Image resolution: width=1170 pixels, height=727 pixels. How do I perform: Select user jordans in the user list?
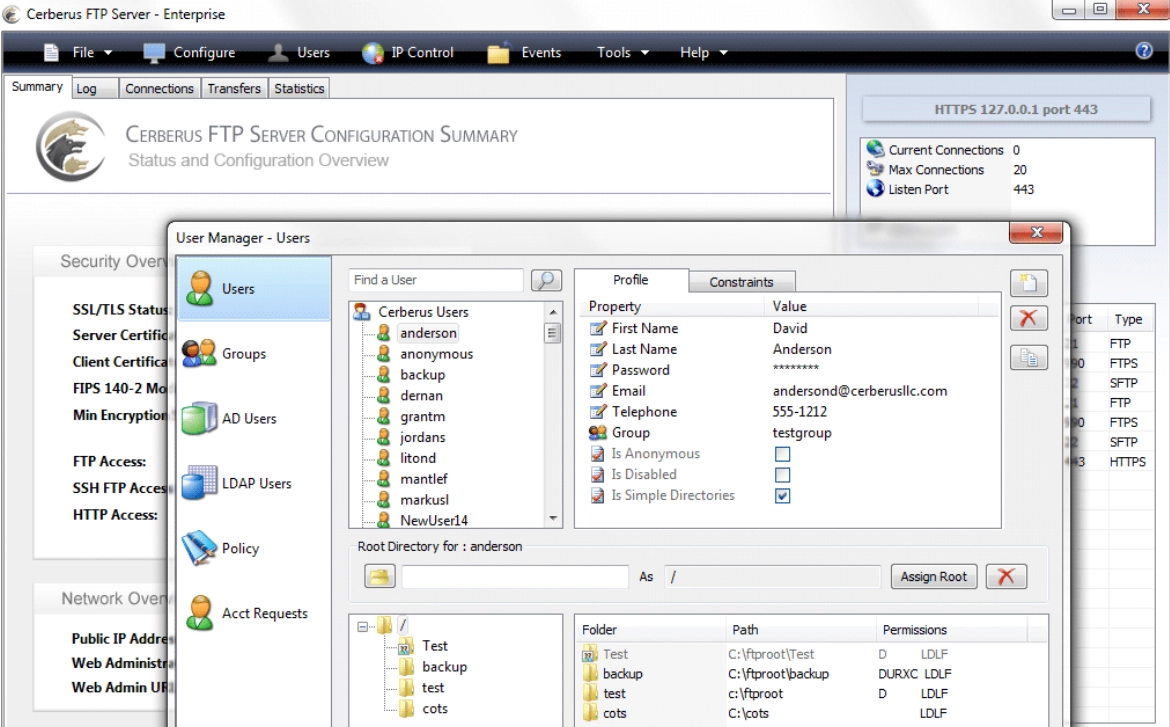(x=422, y=437)
